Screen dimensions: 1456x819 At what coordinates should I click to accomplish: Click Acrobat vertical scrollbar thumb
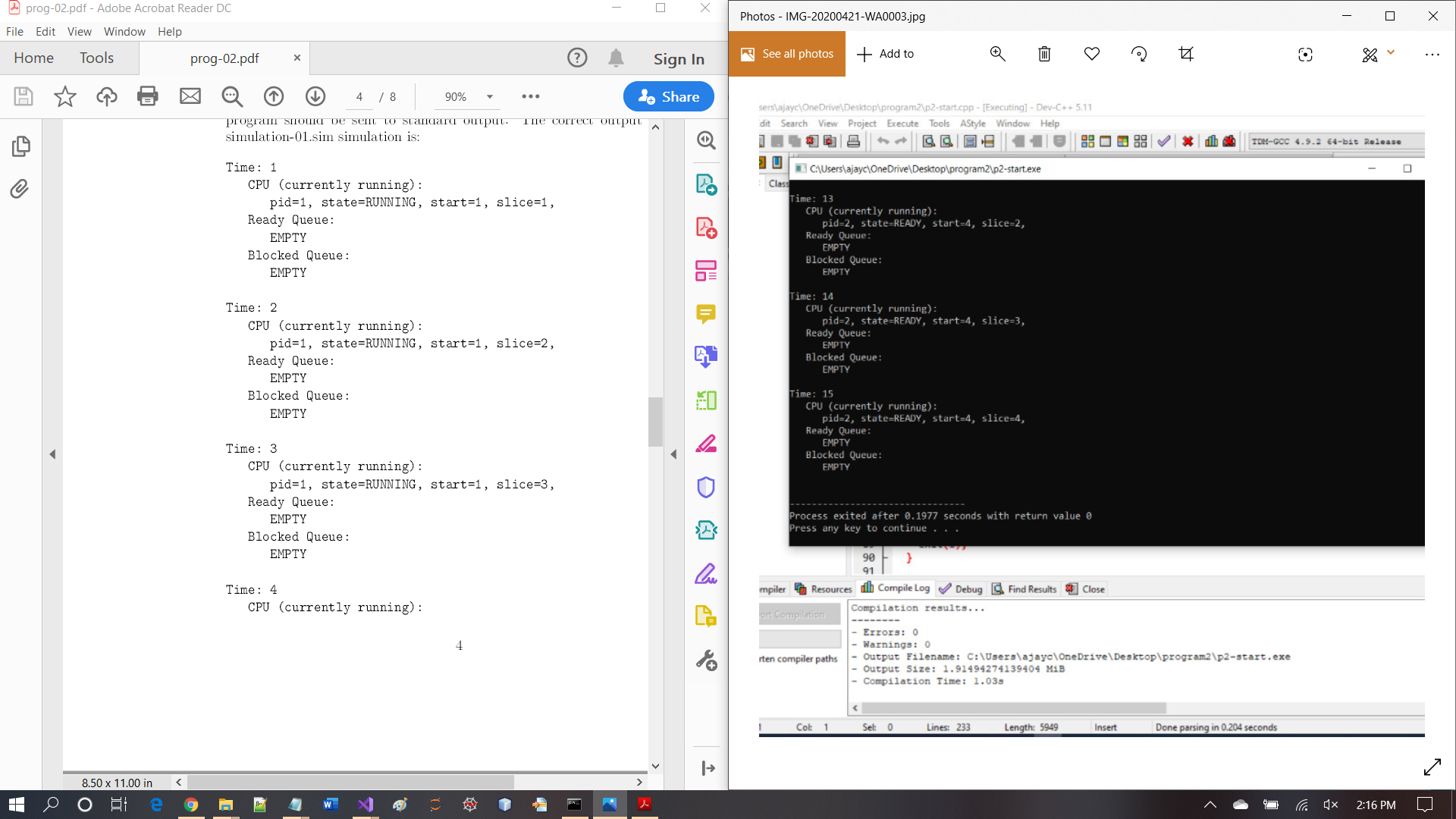656,422
